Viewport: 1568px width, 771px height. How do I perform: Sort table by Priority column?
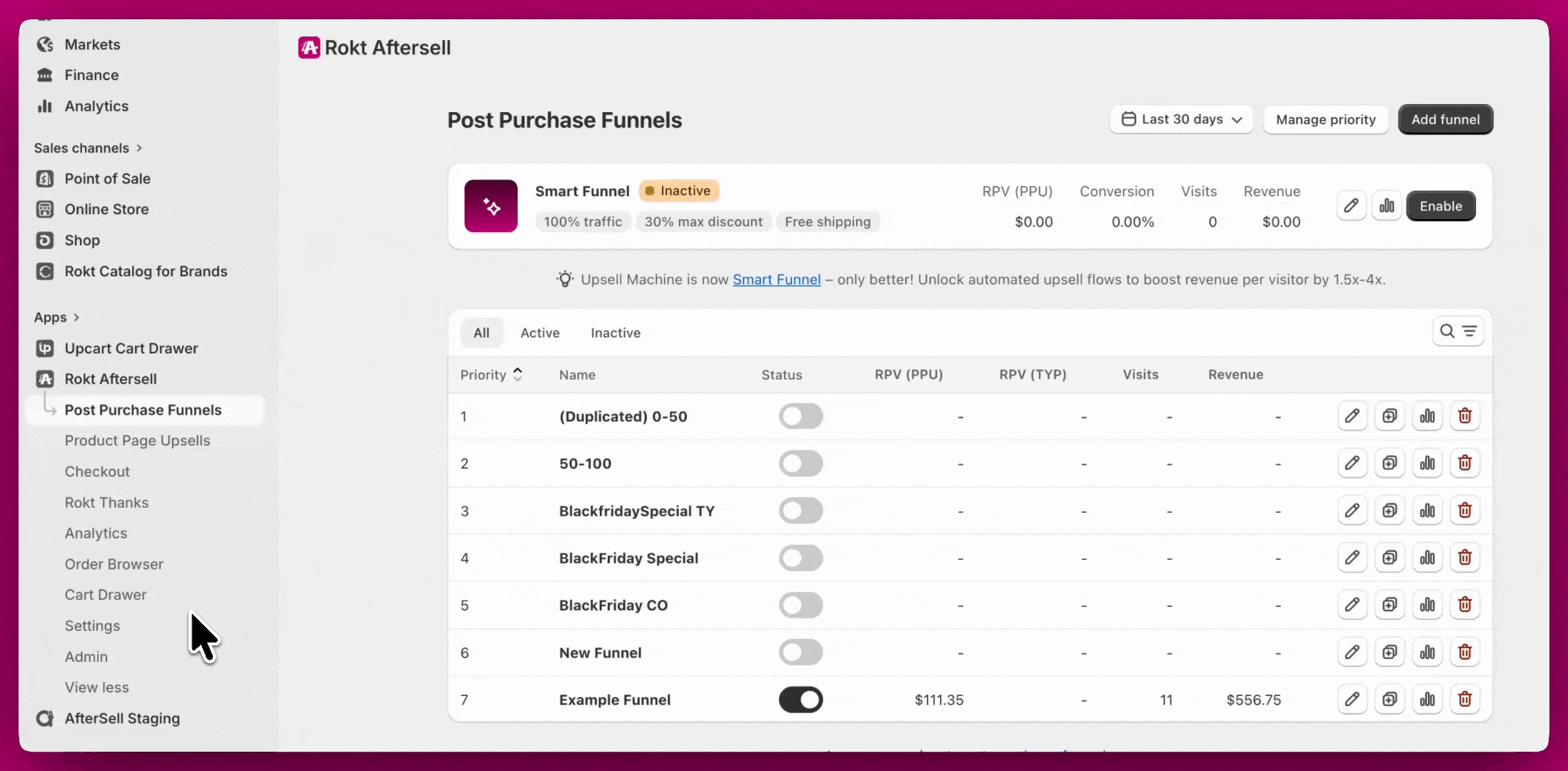pyautogui.click(x=491, y=375)
